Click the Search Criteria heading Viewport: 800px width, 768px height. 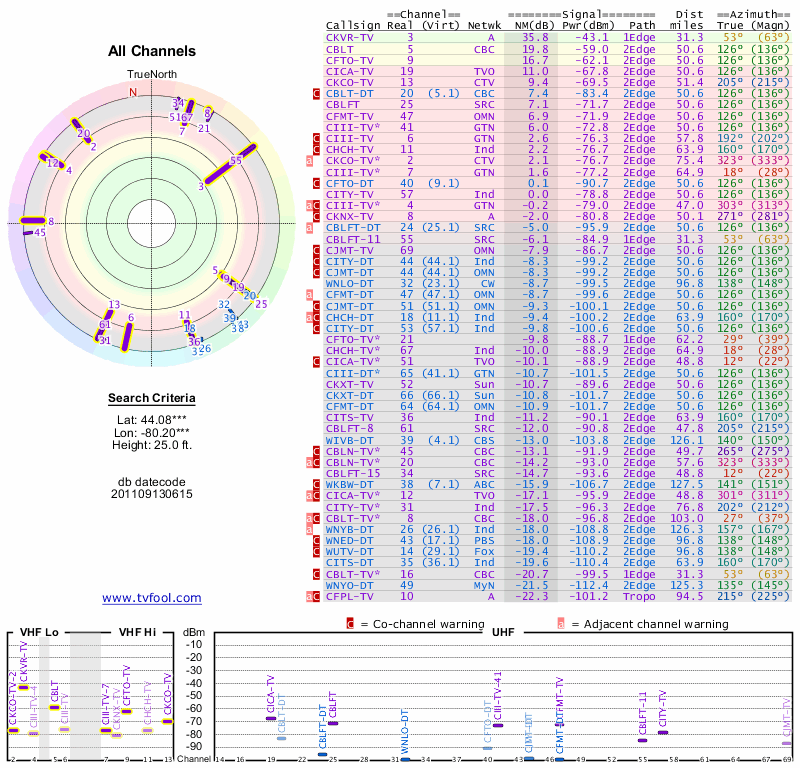point(152,399)
